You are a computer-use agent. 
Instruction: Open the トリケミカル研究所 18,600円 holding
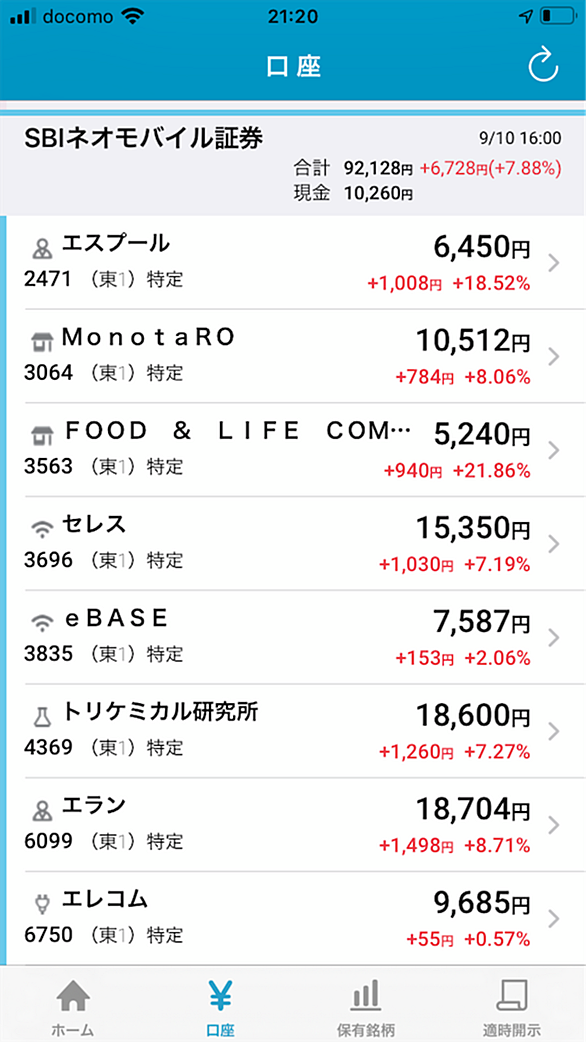point(293,730)
